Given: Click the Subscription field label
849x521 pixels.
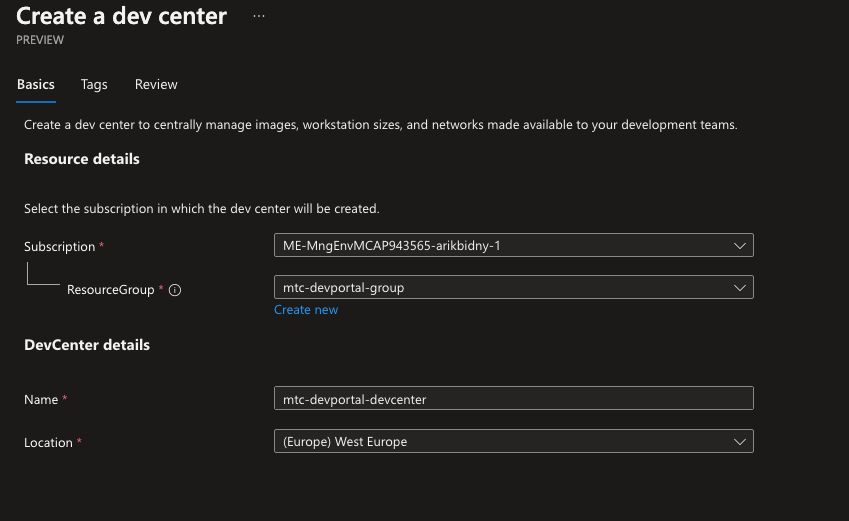Looking at the screenshot, I should tap(59, 247).
